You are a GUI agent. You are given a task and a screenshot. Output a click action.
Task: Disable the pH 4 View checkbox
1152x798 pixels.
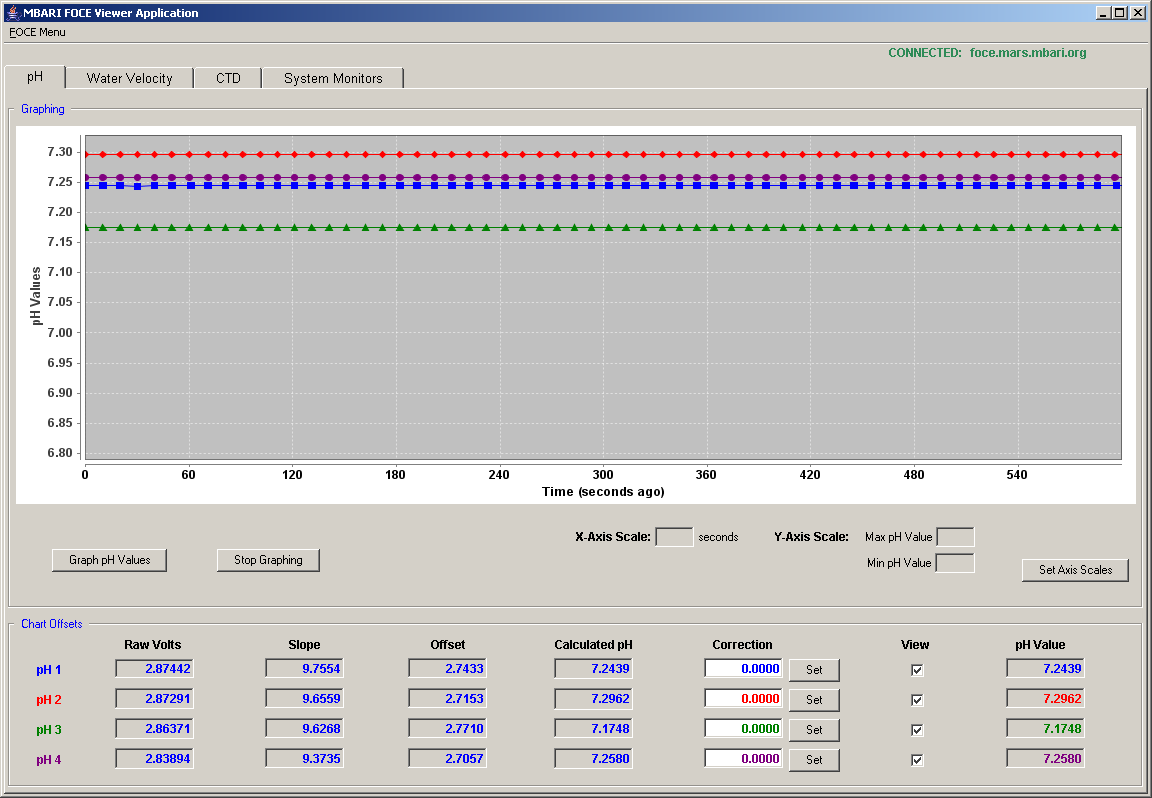(x=917, y=761)
